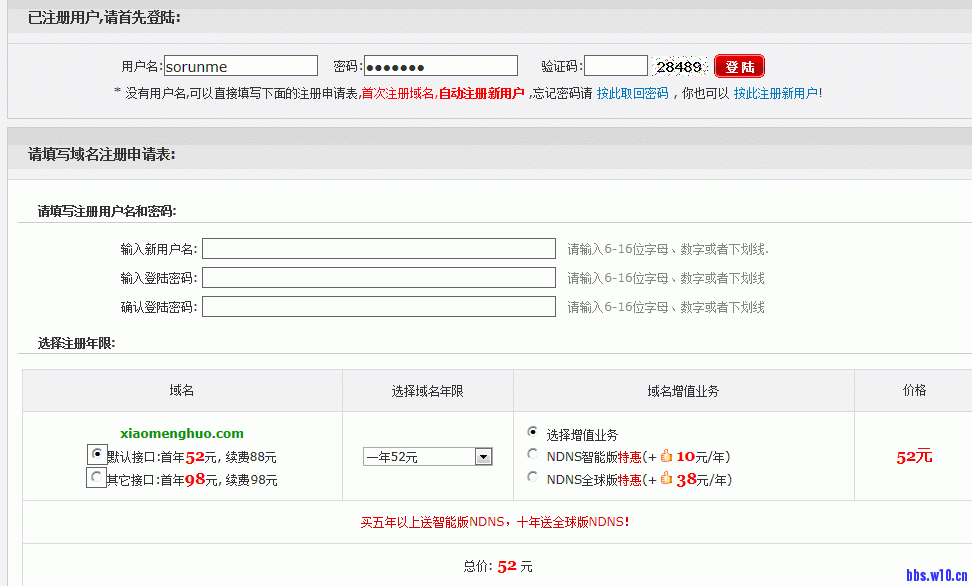
Task: Click the 输入新用户名 input field
Action: pyautogui.click(x=378, y=248)
